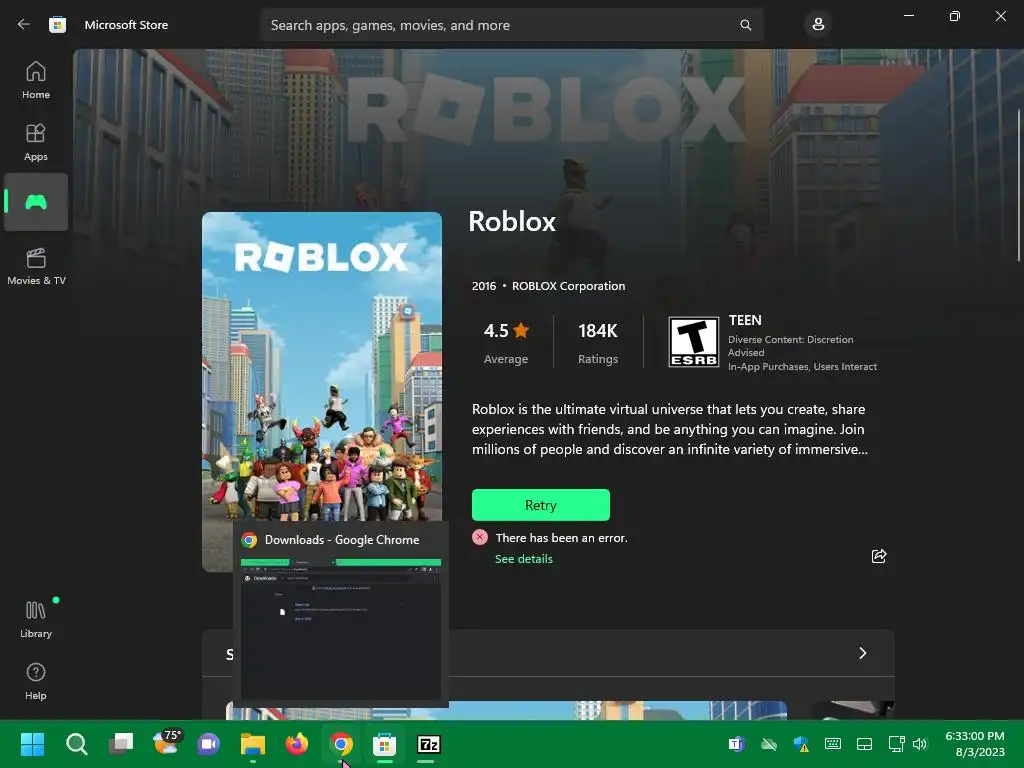Open the volume speaker icon

tap(920, 744)
